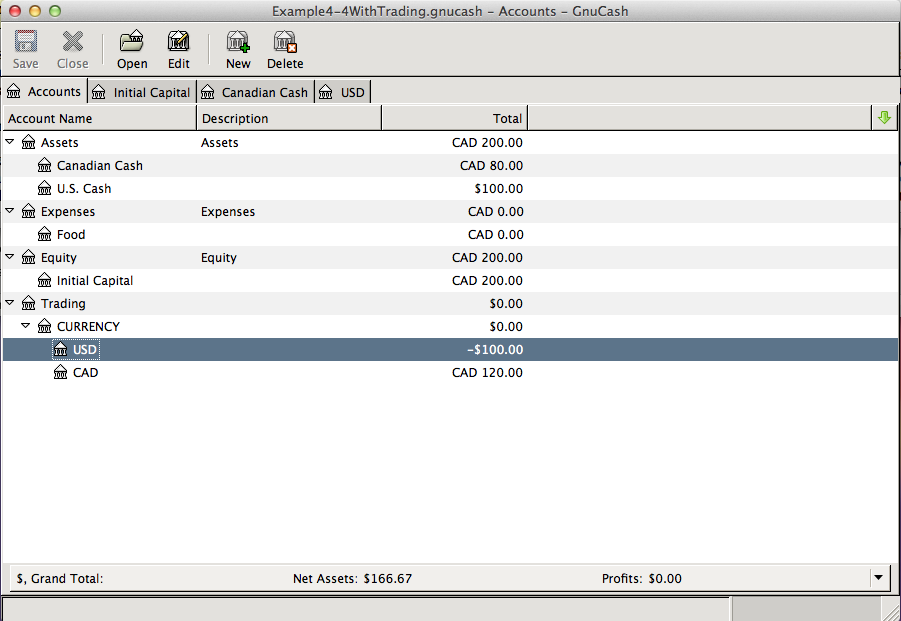Select the Food expense account row
Viewport: 901px width, 621px height.
[71, 235]
